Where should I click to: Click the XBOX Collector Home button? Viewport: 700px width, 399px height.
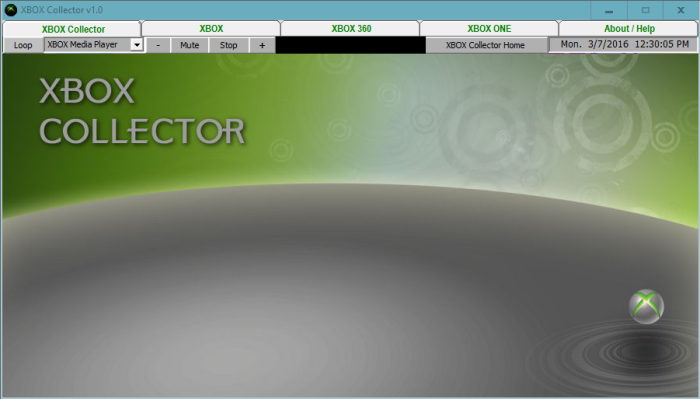[485, 45]
